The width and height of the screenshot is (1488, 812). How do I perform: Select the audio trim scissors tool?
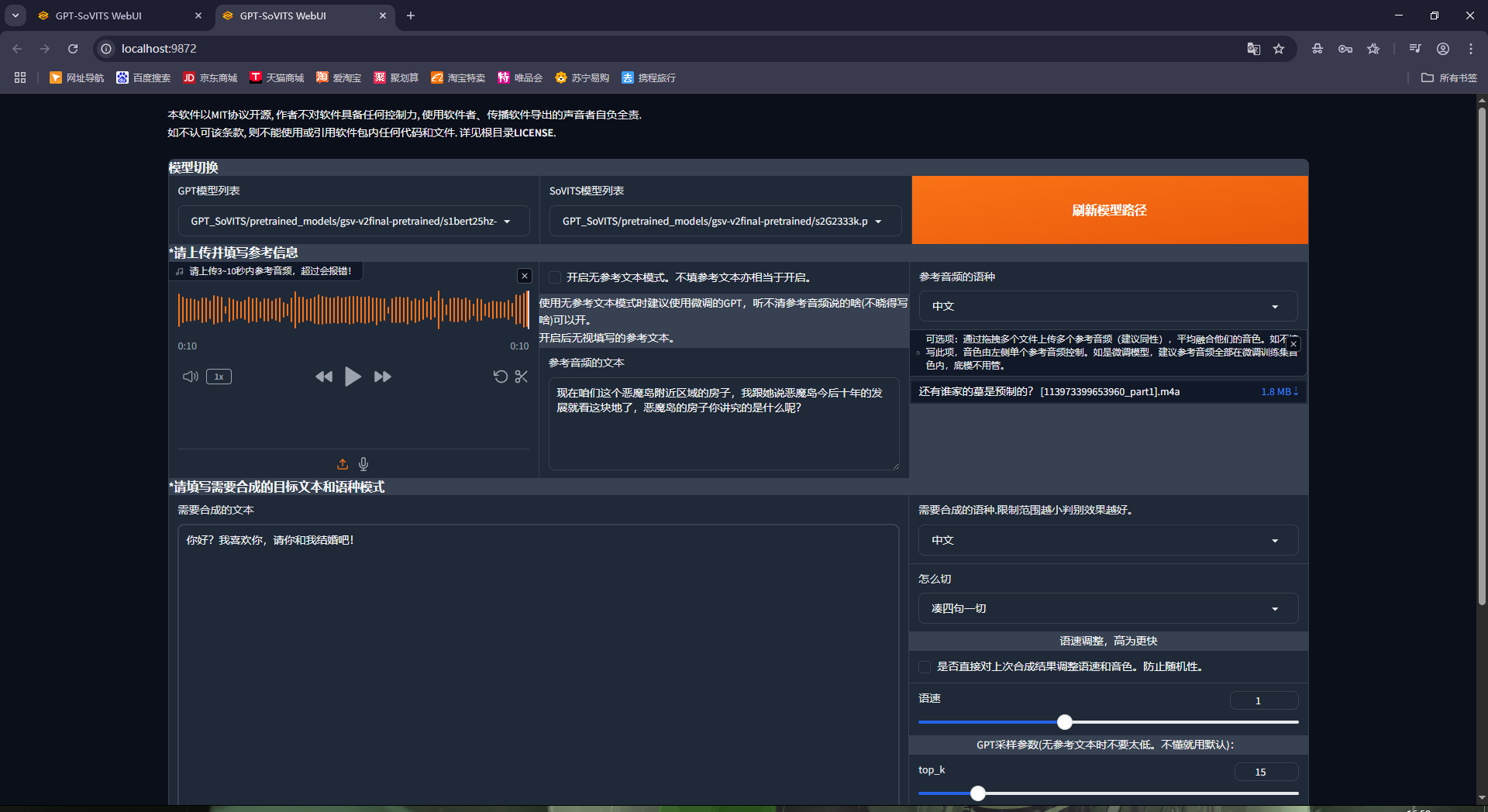[522, 377]
